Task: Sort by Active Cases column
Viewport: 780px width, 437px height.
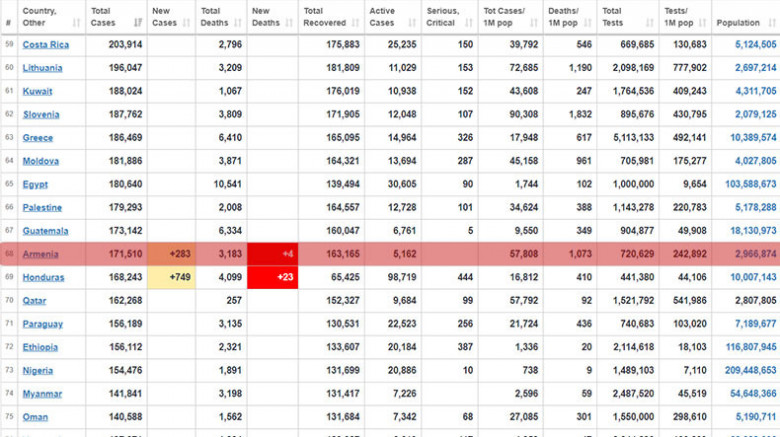Action: click(x=385, y=16)
